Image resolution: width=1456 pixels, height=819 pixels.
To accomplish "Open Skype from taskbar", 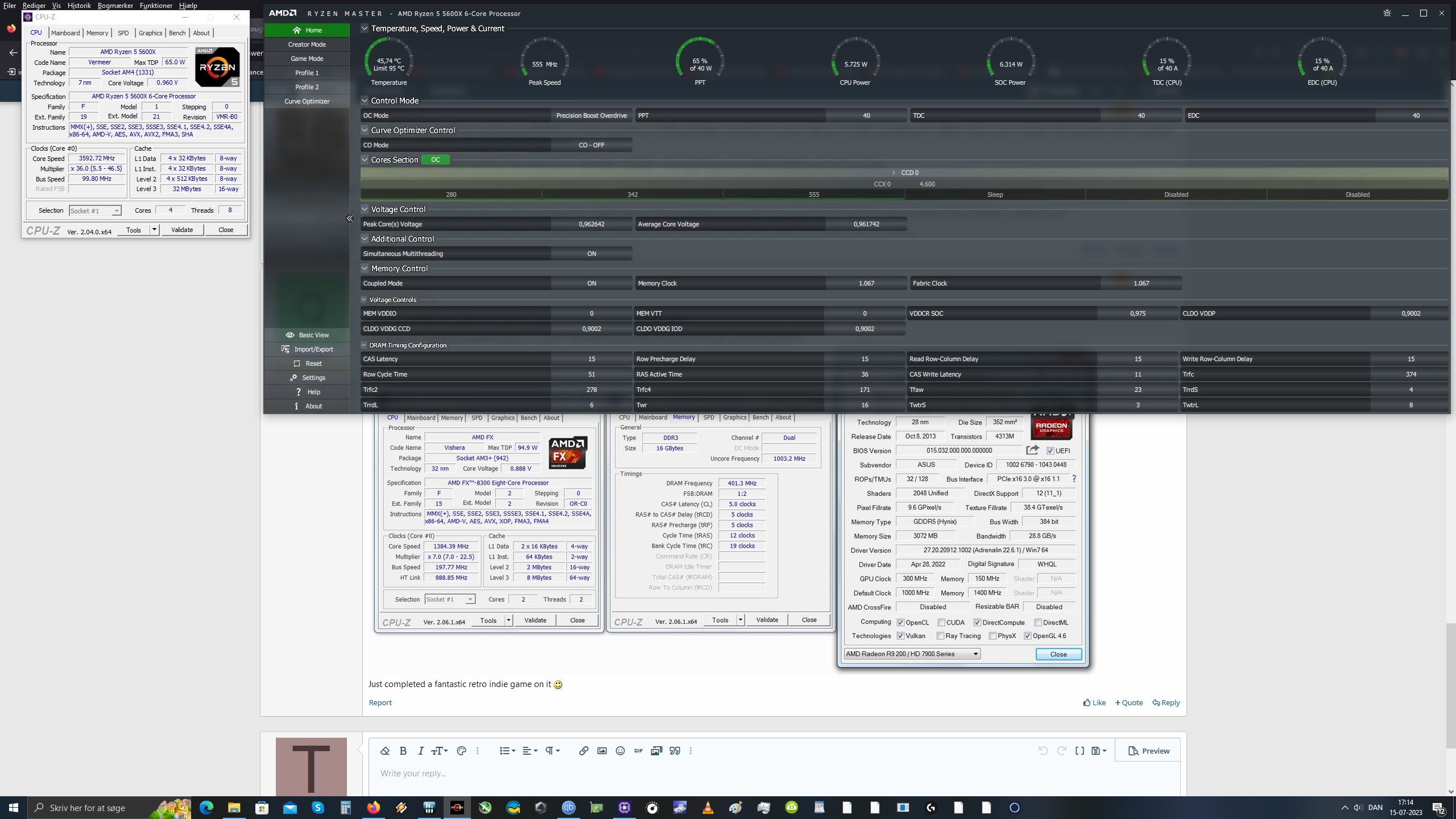I will click(317, 808).
